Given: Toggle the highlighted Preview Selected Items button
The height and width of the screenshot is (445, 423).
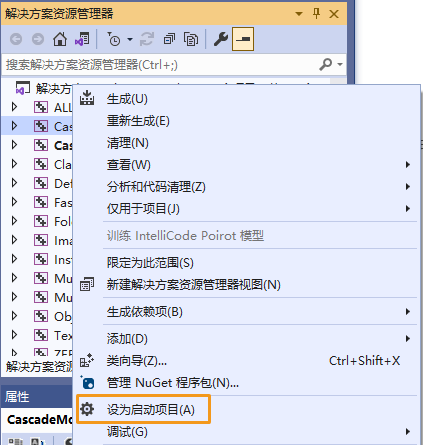Looking at the screenshot, I should click(x=243, y=39).
